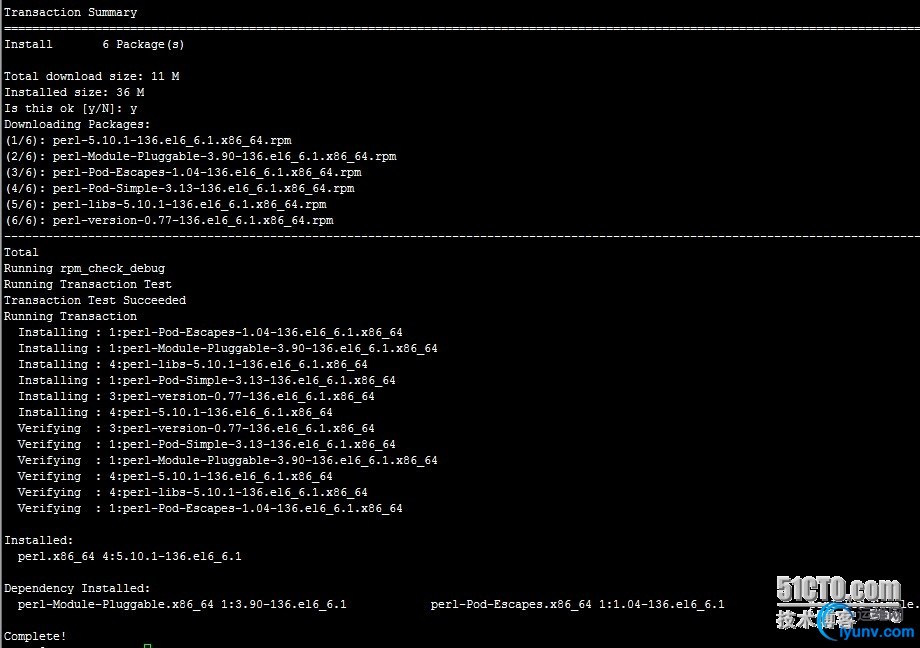Click the 'Installing : 4:perl-libs-5.10.1' line
Viewport: 920px width, 648px height.
pyautogui.click(x=192, y=364)
